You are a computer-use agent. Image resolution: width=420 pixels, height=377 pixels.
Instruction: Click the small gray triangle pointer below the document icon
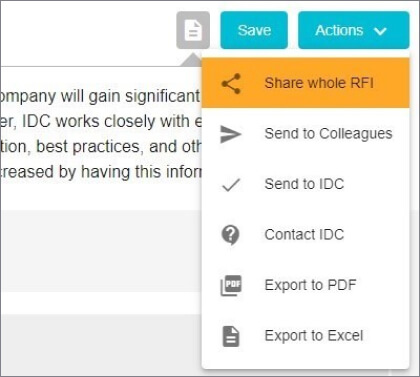click(x=192, y=59)
